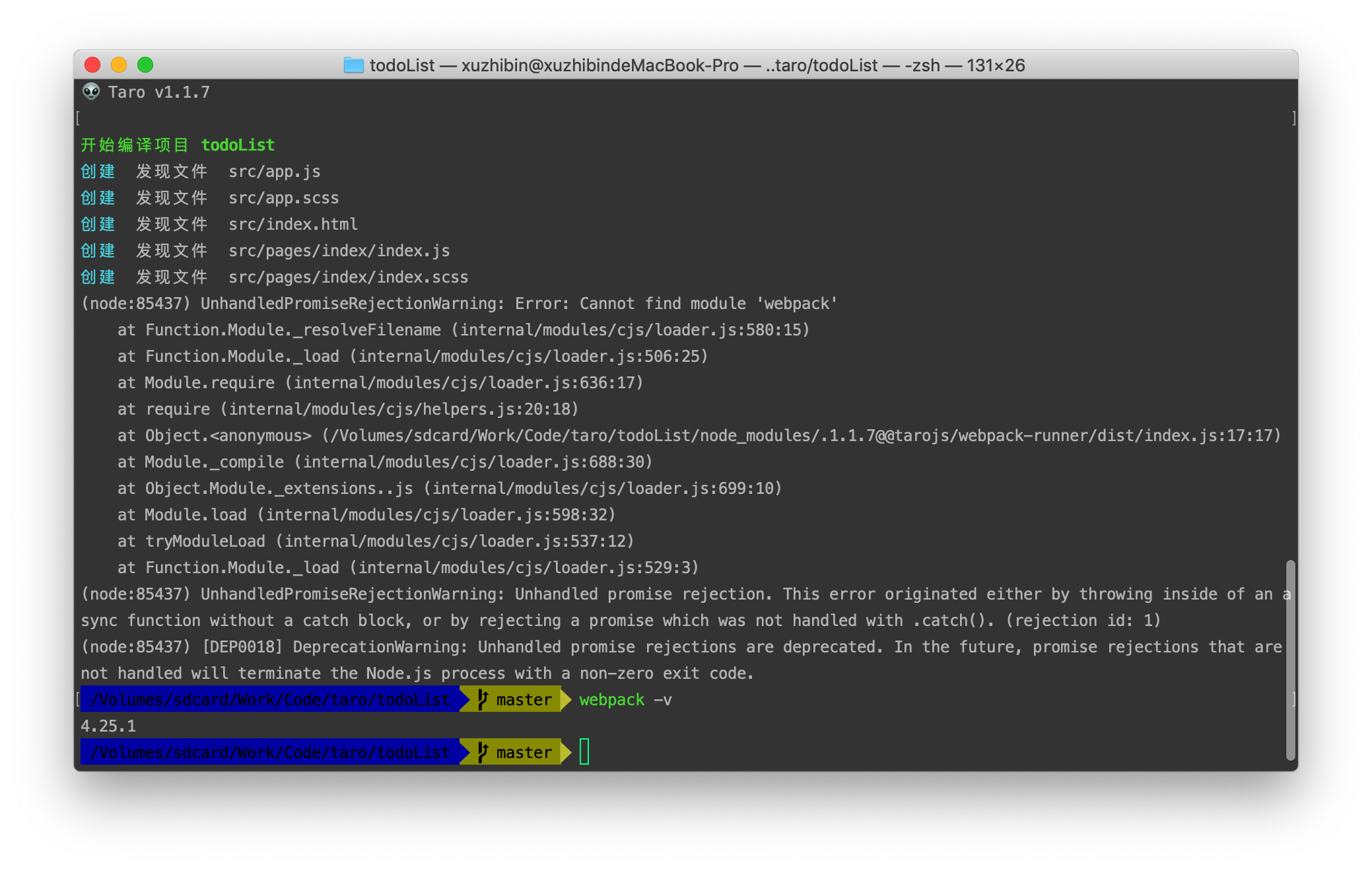Click the 'src/pages/index/index.scss' file path

(349, 277)
